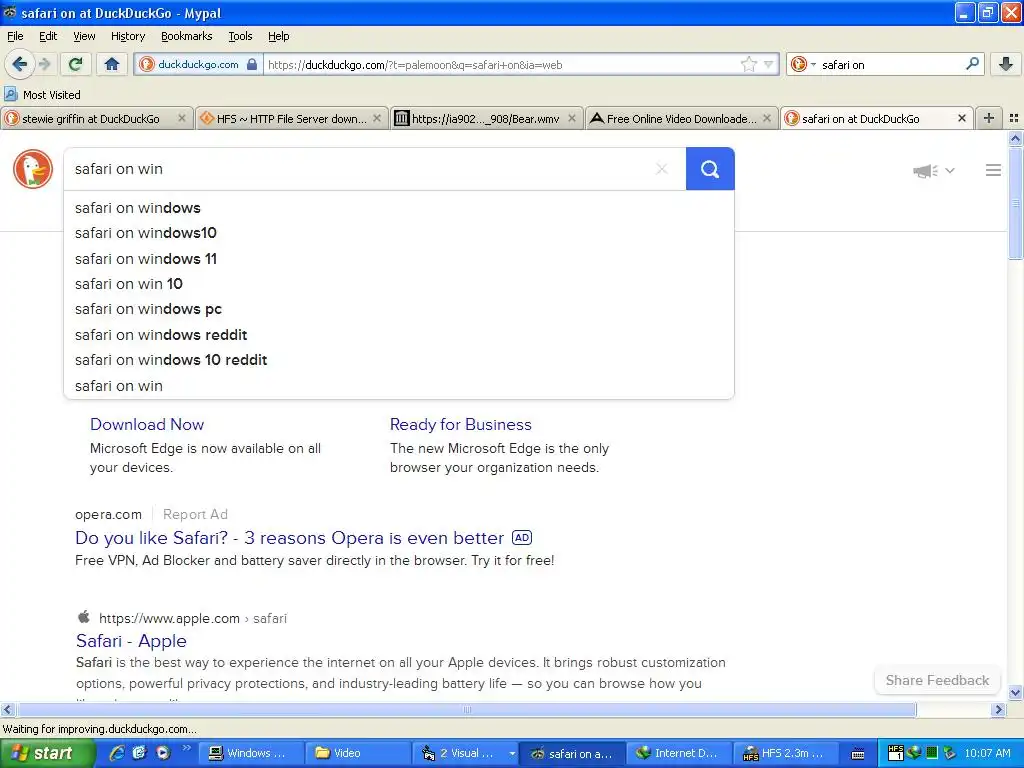Select suggestion safari on windows pc

point(398,309)
